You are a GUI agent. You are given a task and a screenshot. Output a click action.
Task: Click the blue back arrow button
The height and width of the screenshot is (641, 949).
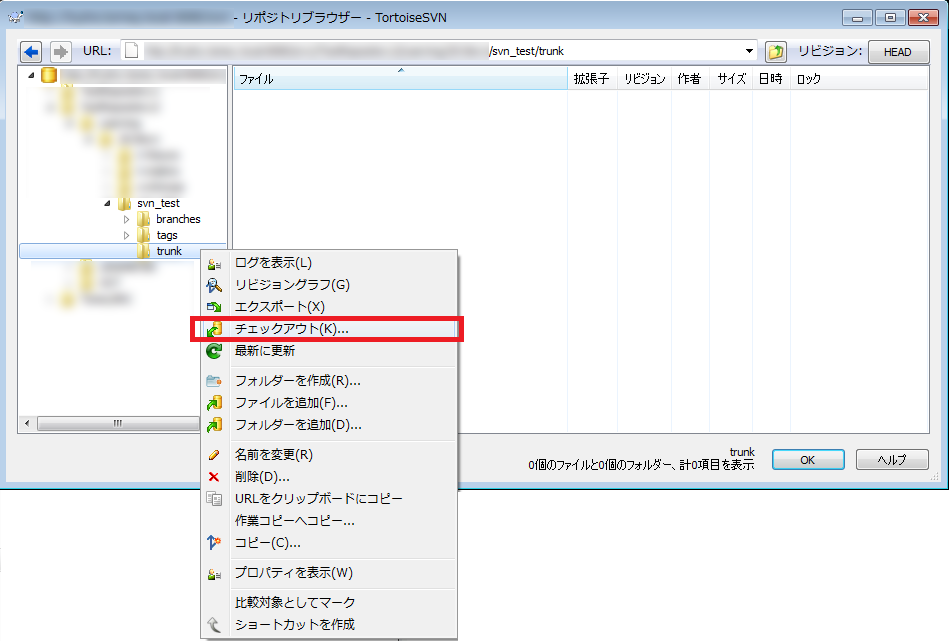point(31,51)
